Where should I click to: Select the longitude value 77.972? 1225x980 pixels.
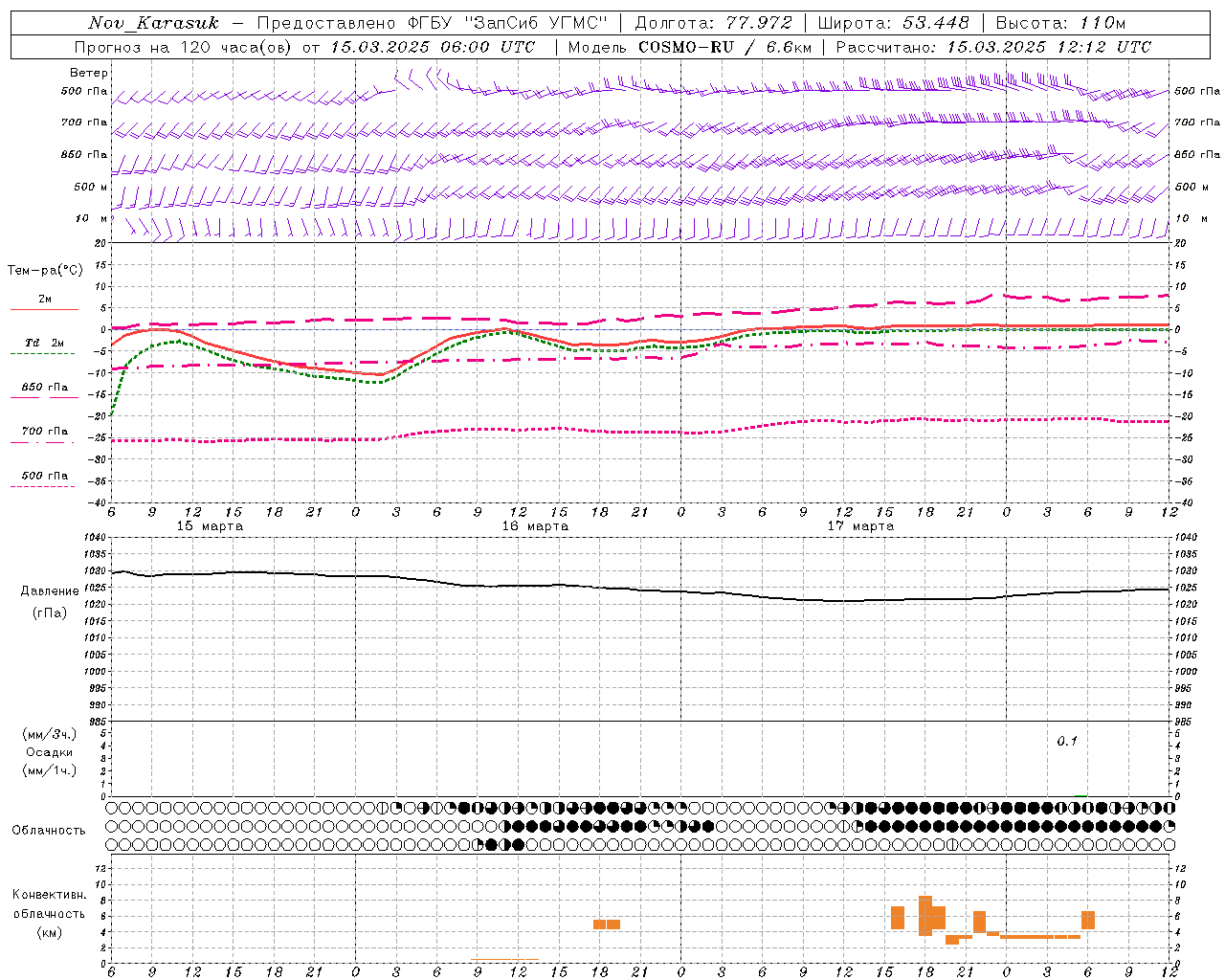(758, 23)
